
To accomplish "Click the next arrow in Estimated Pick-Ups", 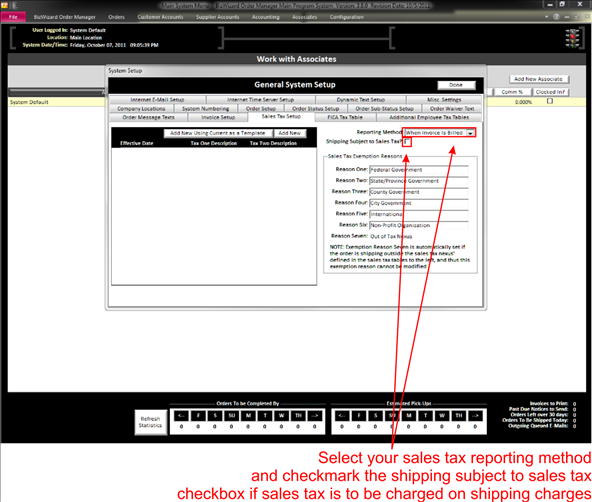I will point(475,416).
